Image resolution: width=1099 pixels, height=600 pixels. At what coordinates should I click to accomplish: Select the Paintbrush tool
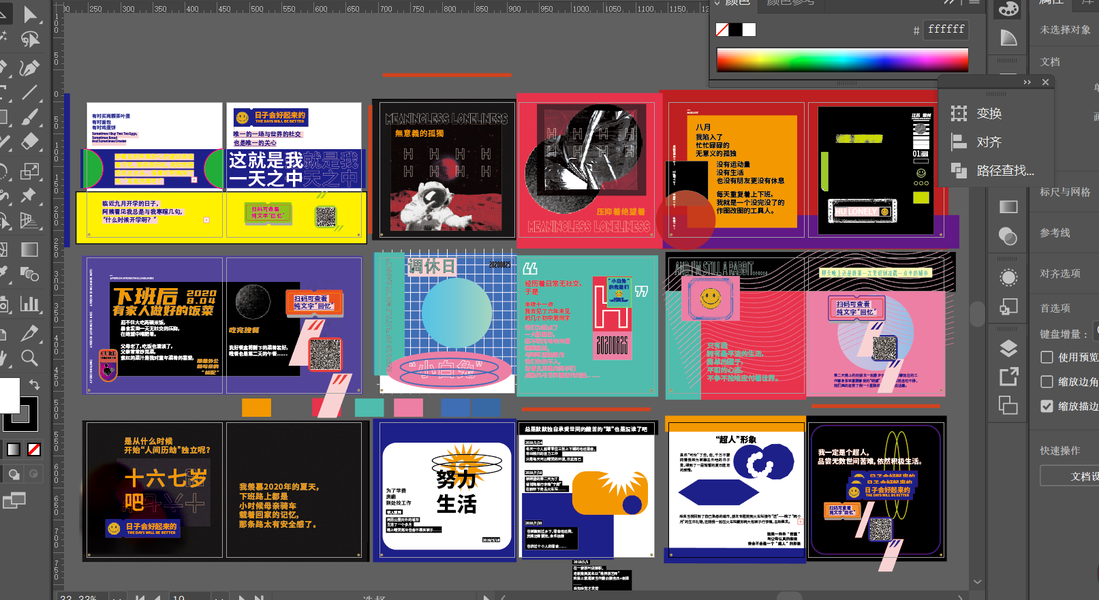[x=30, y=116]
